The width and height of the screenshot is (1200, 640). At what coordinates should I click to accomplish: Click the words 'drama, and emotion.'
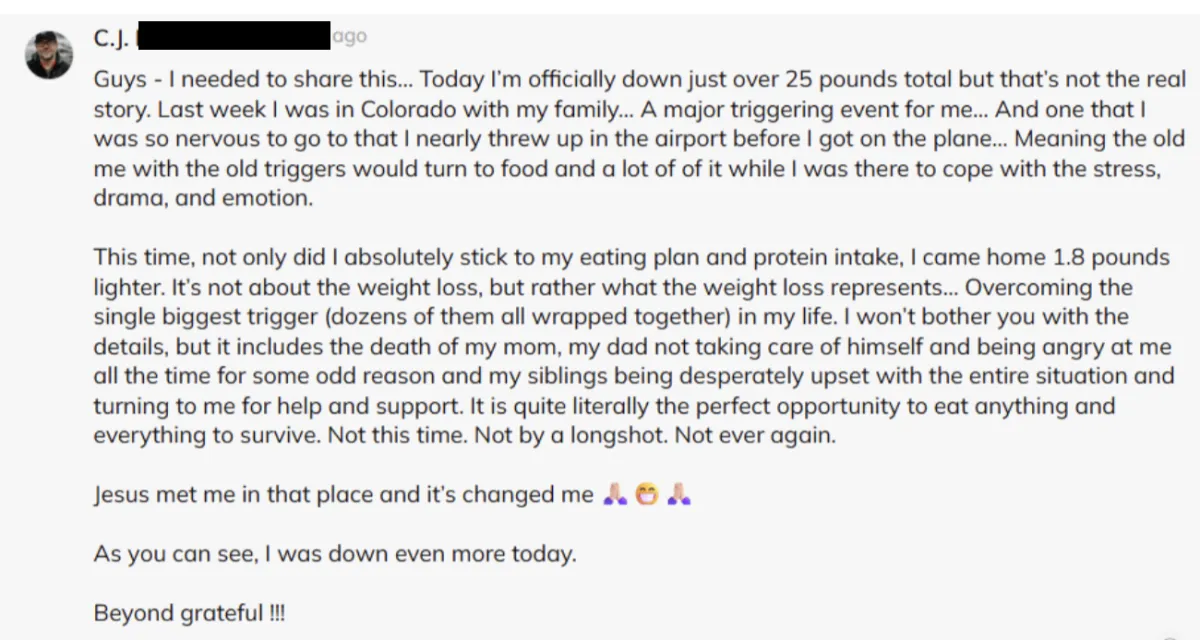[x=202, y=197]
